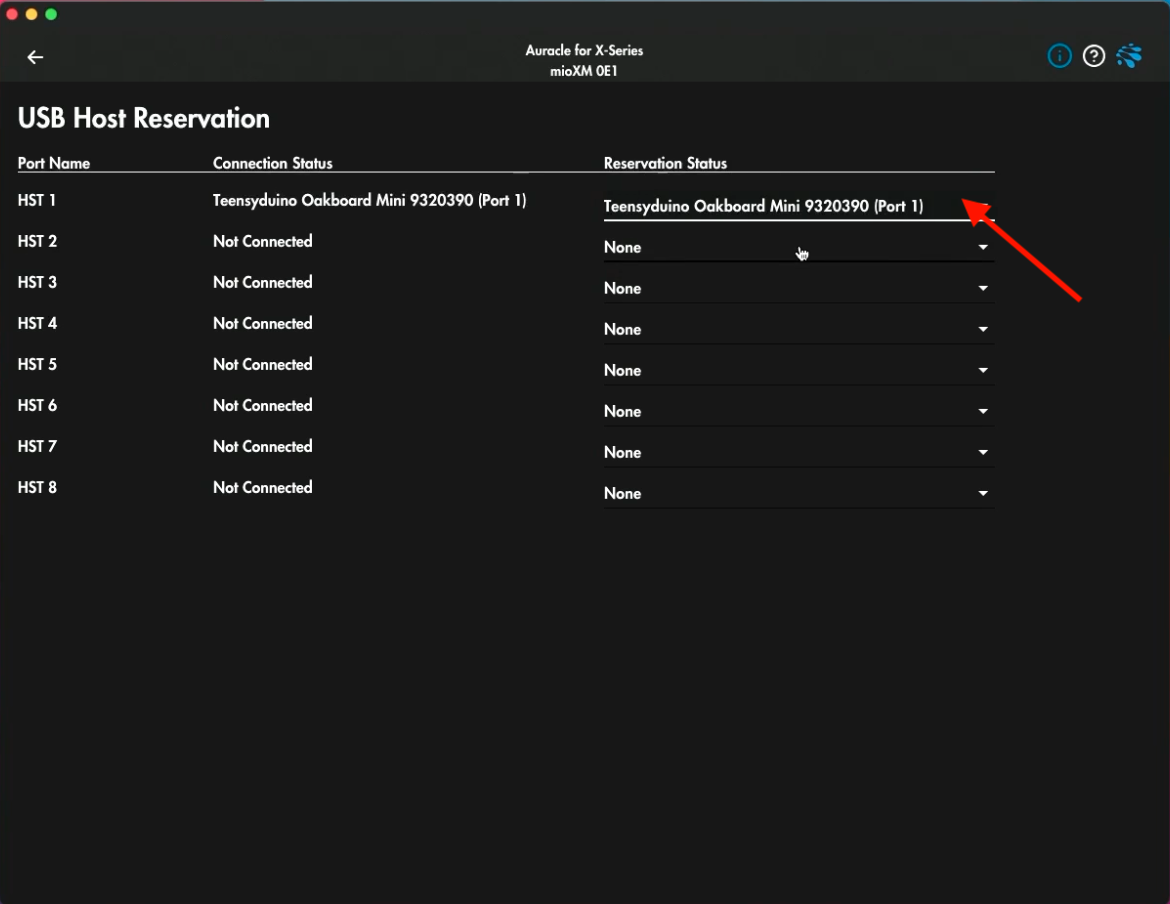Image resolution: width=1170 pixels, height=904 pixels.
Task: Maximize the window with green button
Action: coord(51,14)
